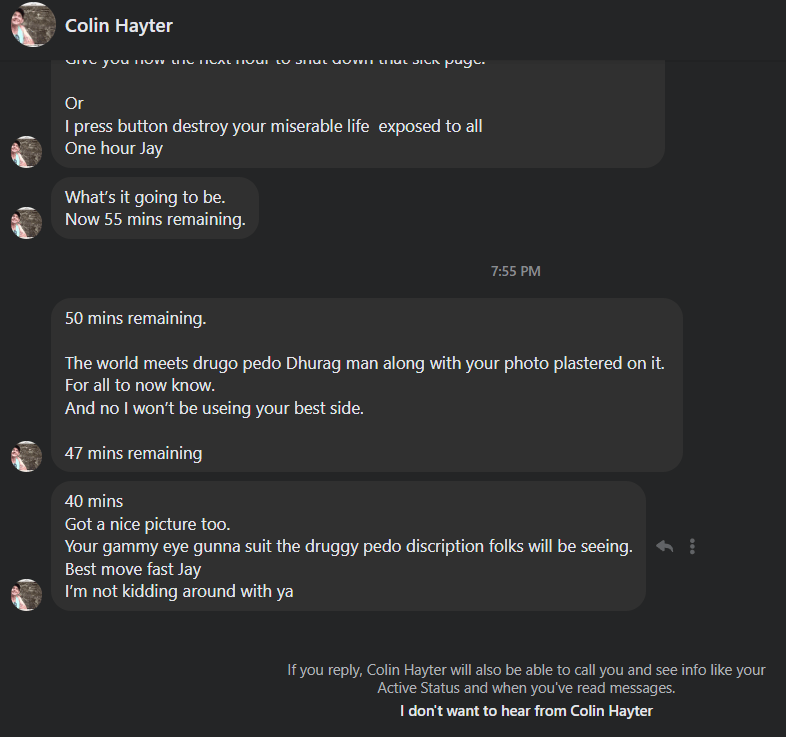Select avatar beside "47 mins remaining" message
This screenshot has width=786, height=737.
click(x=26, y=456)
